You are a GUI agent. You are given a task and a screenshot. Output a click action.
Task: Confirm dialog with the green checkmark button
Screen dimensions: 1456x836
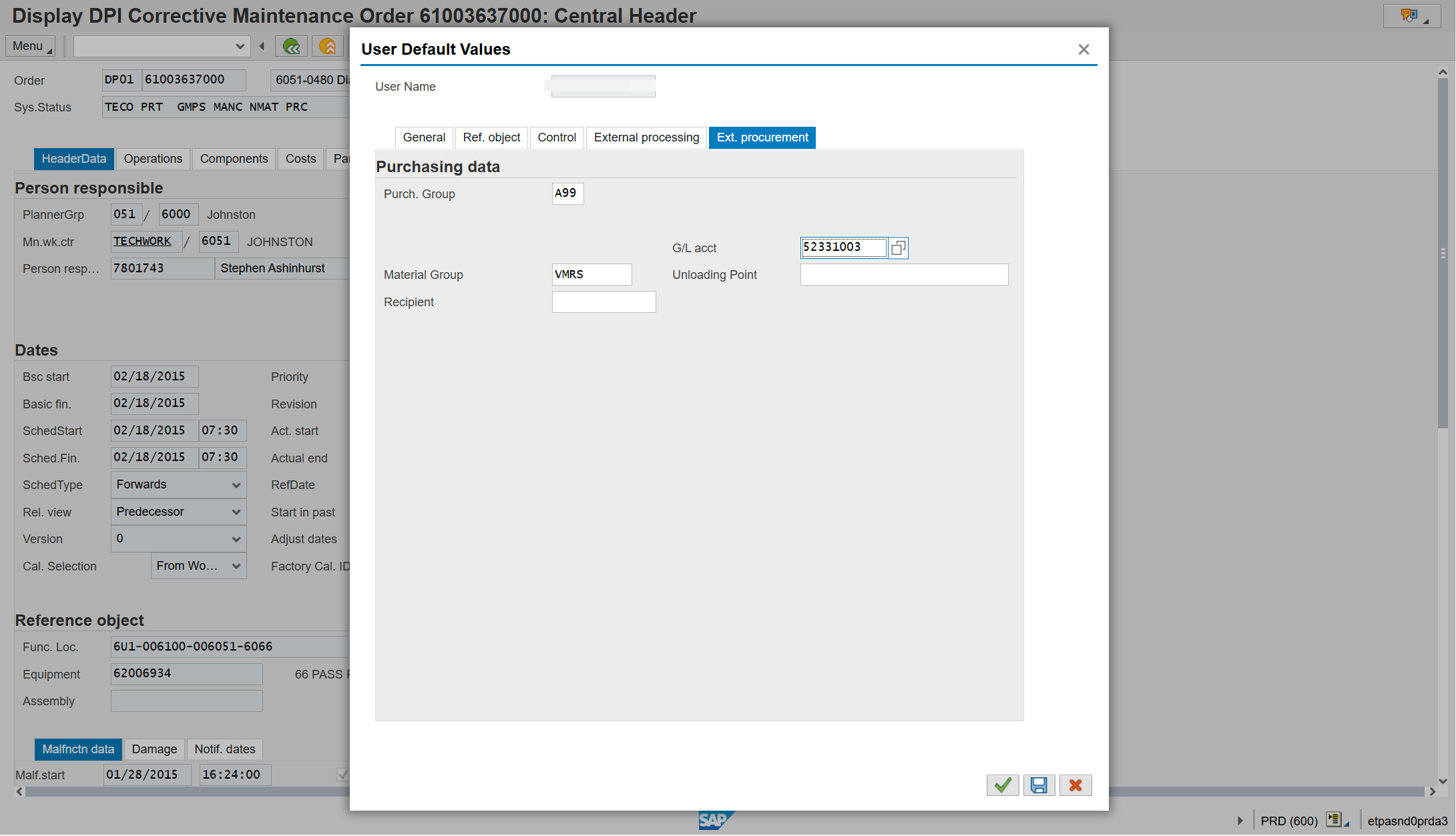point(1003,785)
